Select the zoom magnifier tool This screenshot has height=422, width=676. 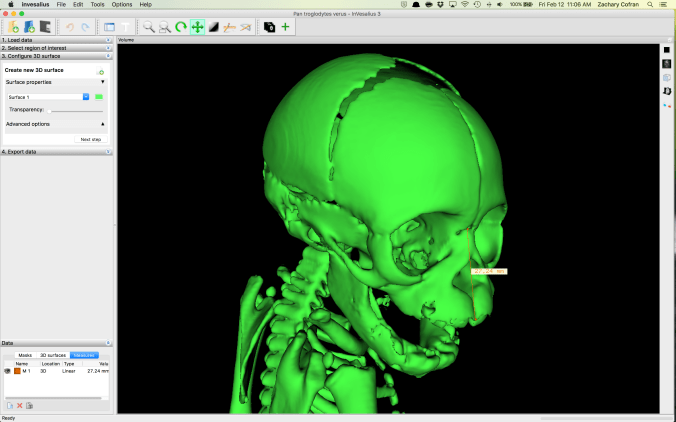click(x=148, y=27)
